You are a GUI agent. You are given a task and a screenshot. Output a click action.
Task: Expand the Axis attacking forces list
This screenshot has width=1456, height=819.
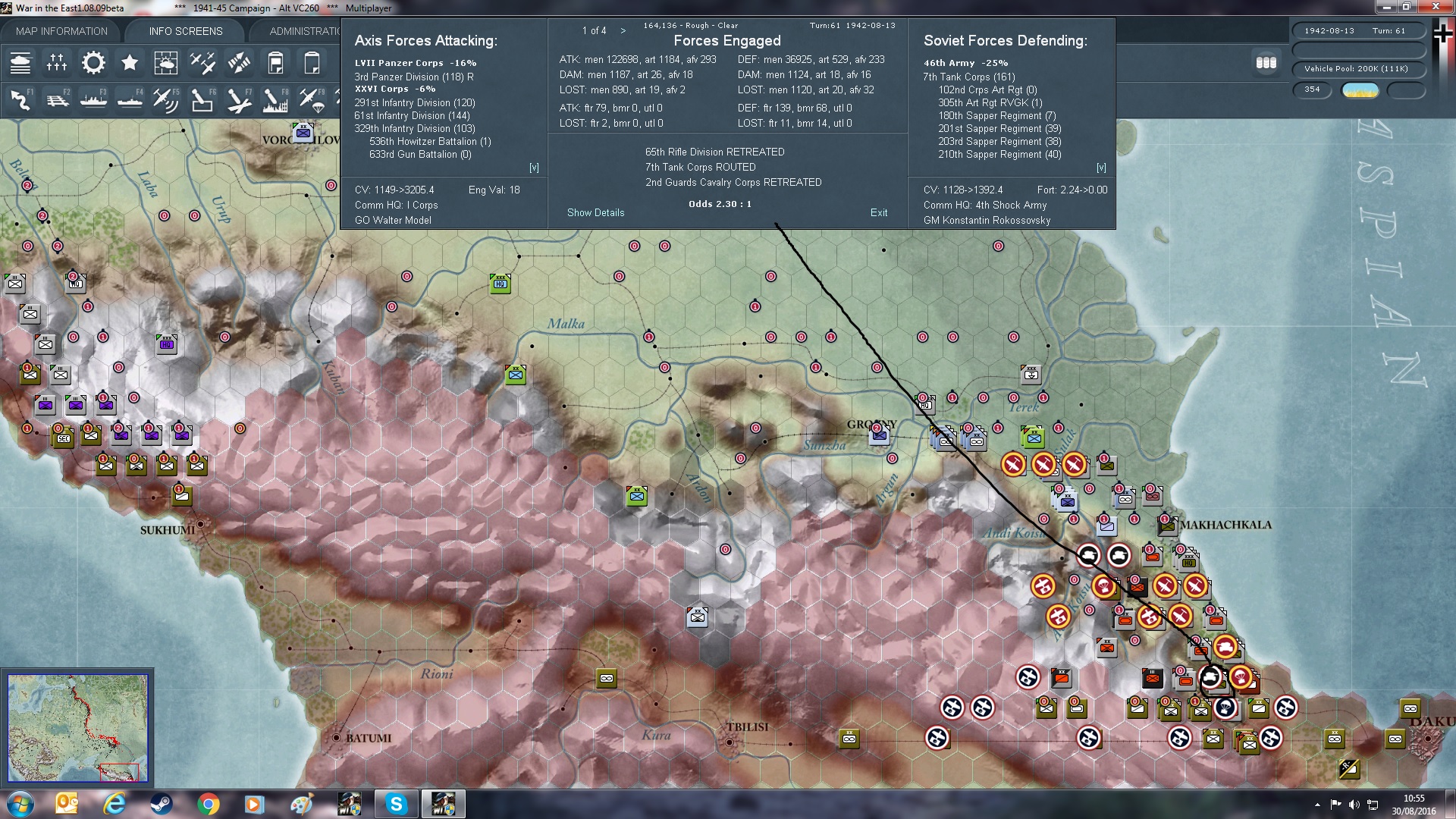coord(534,168)
